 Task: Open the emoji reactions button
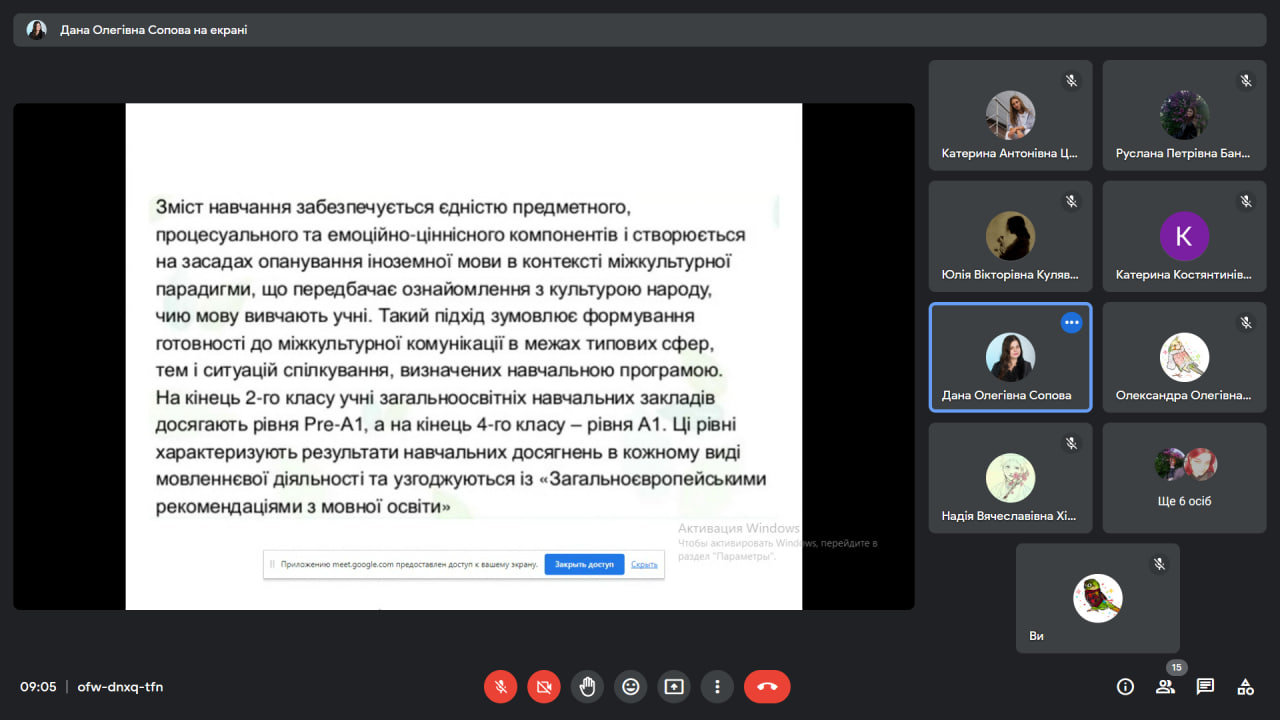(631, 687)
